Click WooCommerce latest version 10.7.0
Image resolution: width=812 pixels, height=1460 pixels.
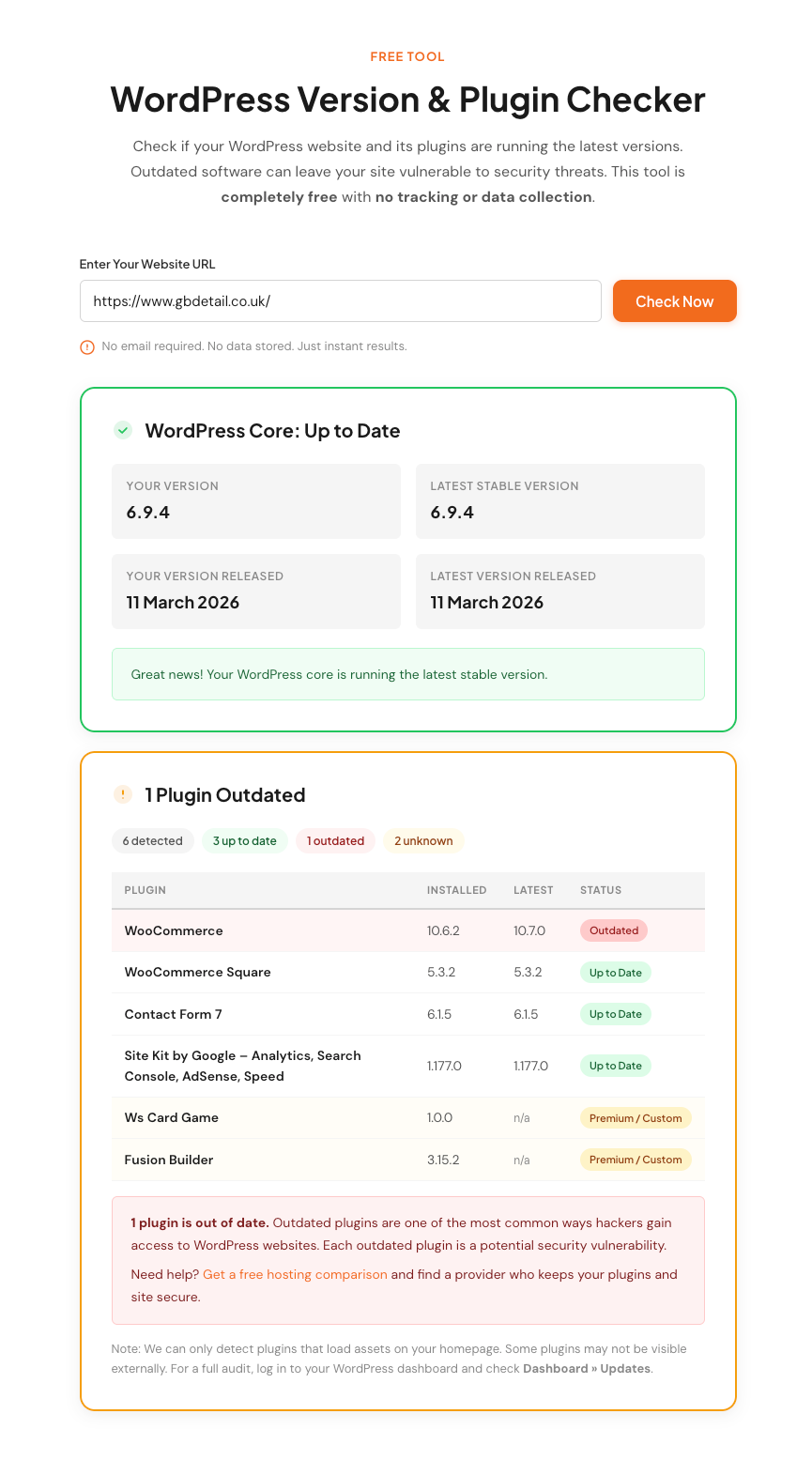[x=530, y=930]
